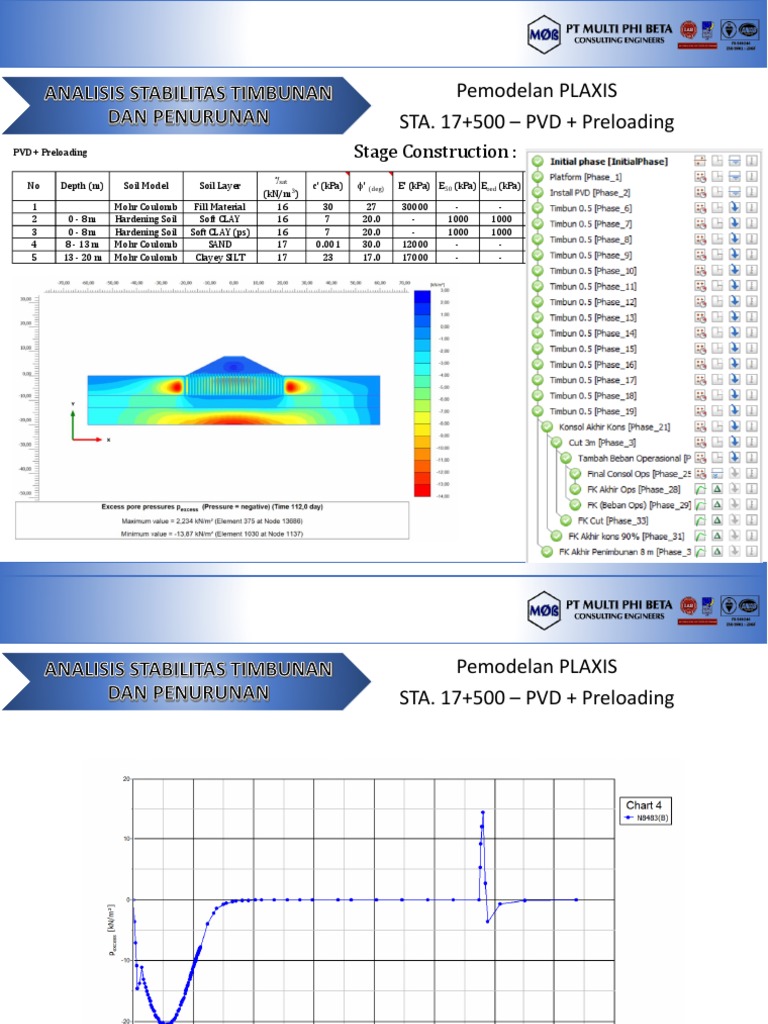This screenshot has height=1024, width=768.
Task: Click the N9483(B) series in Chart 4 legend
Action: click(x=647, y=818)
